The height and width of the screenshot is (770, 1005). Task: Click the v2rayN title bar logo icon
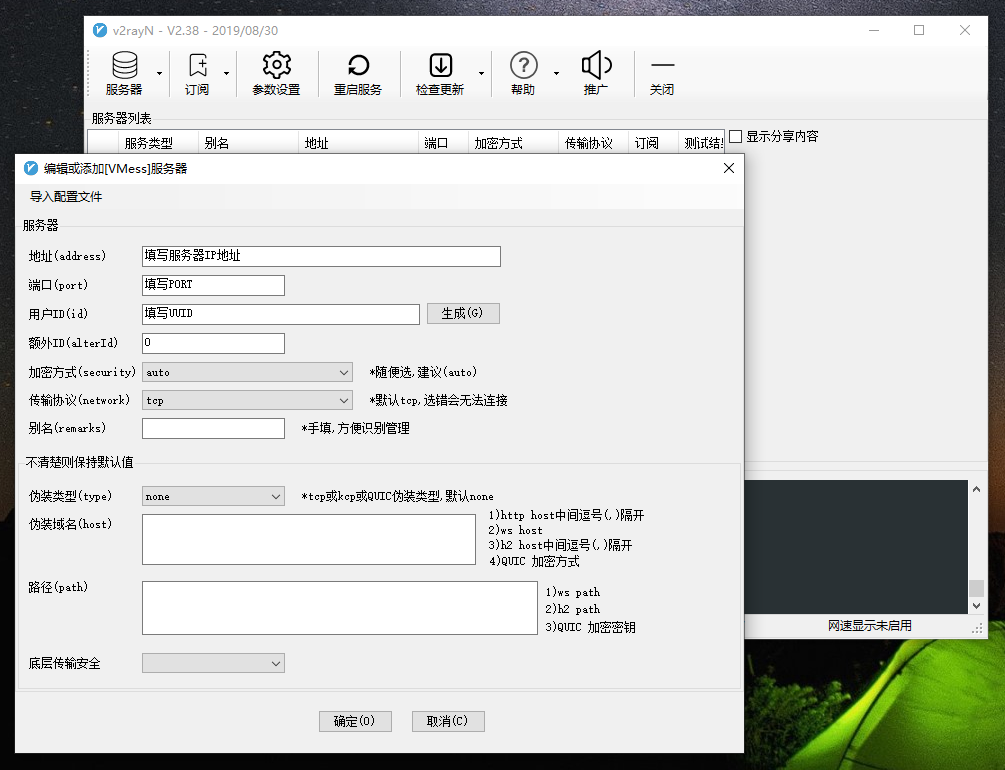100,30
